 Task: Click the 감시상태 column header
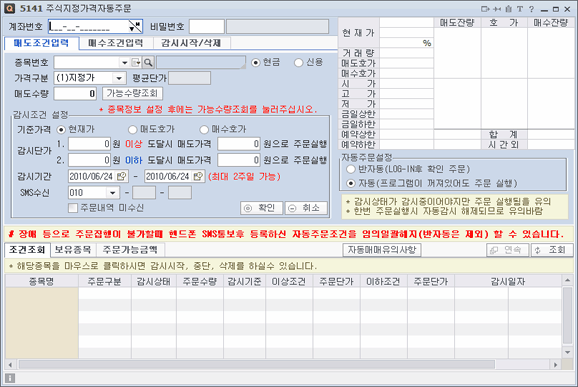coord(154,282)
